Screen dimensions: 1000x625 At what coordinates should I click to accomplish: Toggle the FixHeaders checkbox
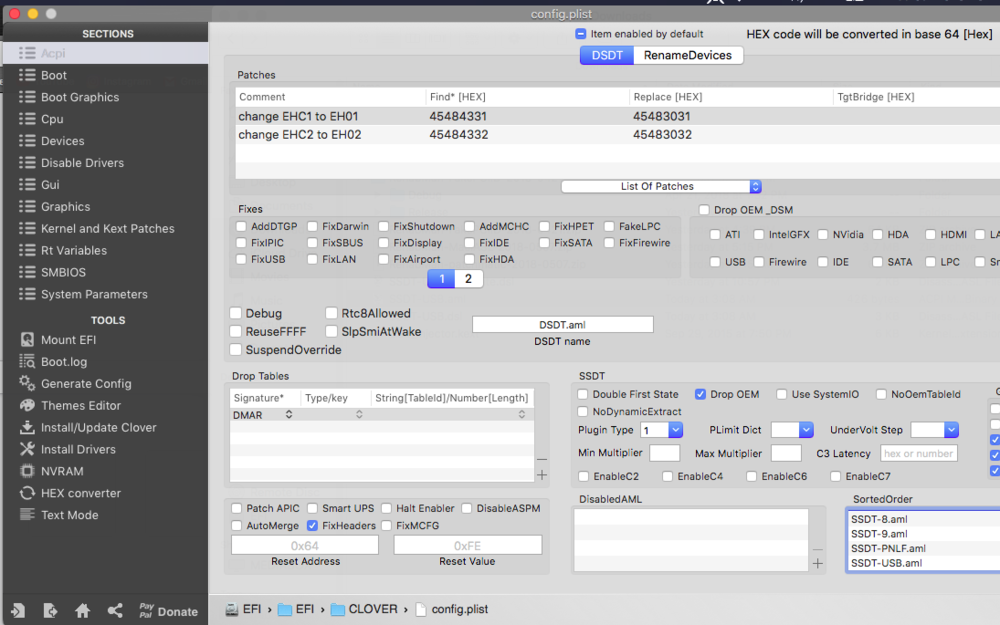(x=313, y=526)
